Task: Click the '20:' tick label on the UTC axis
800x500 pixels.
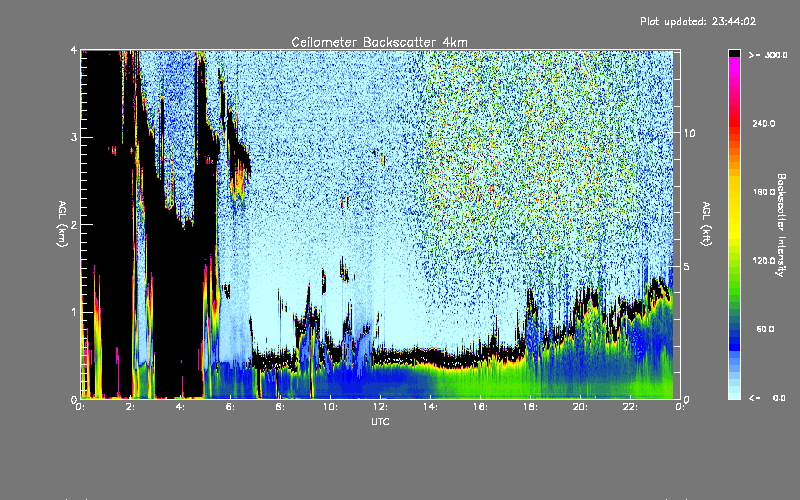Action: [x=580, y=407]
